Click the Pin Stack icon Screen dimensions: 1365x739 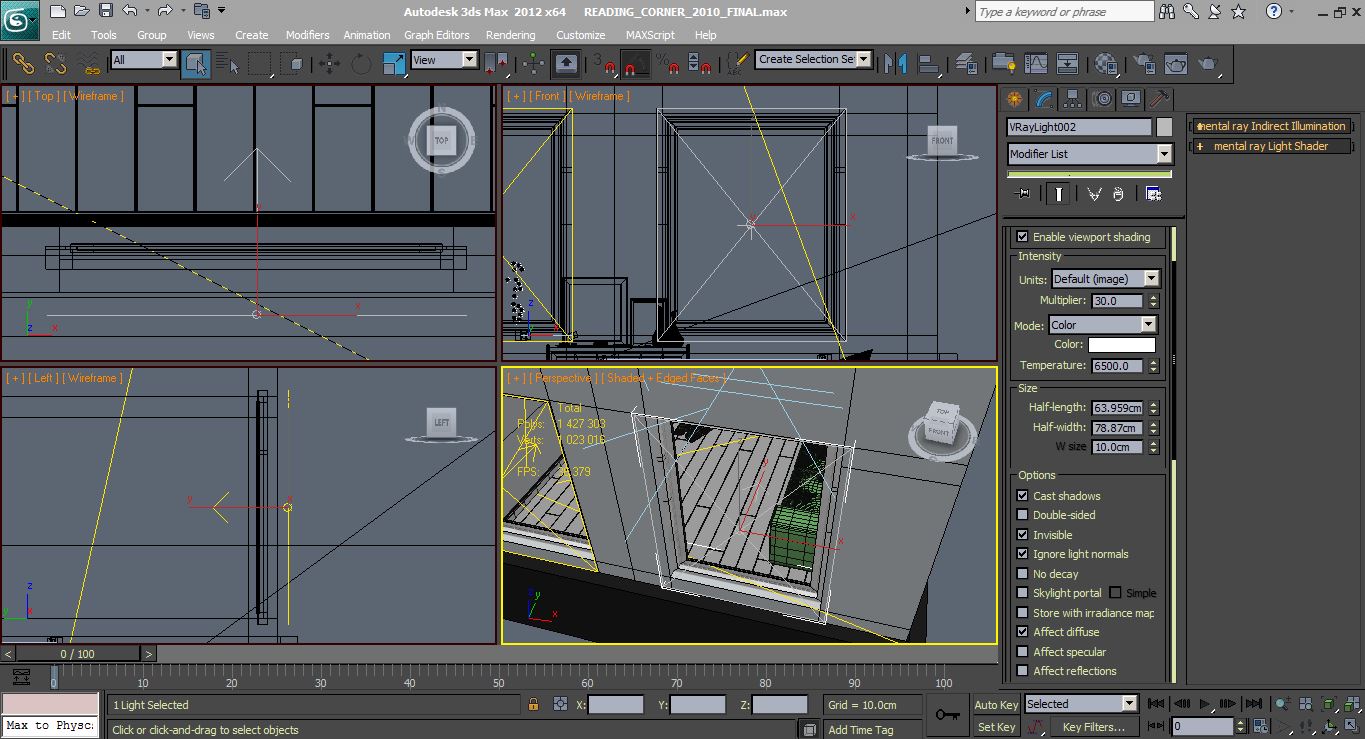tap(1021, 194)
